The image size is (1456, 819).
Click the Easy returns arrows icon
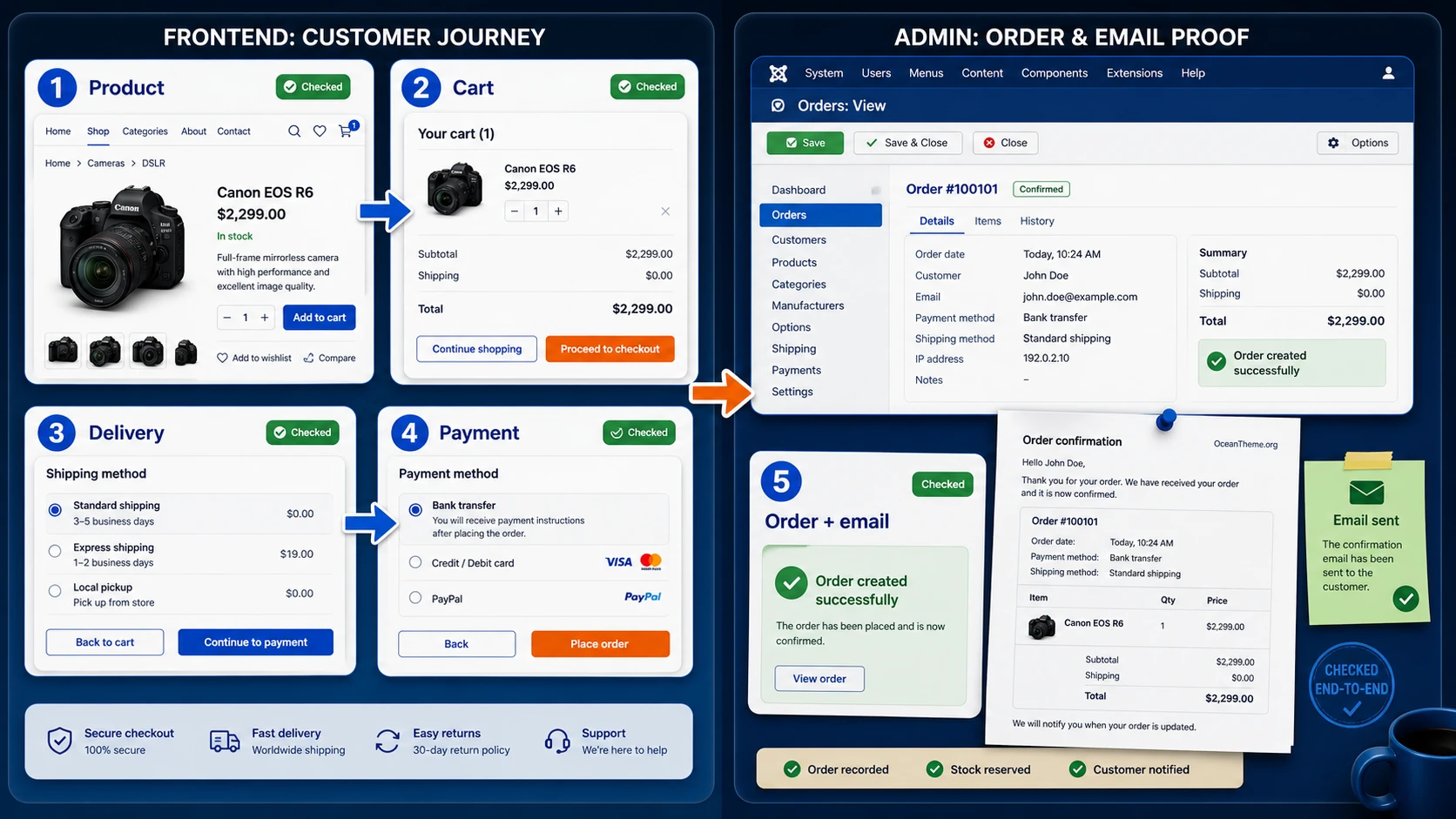coord(388,742)
